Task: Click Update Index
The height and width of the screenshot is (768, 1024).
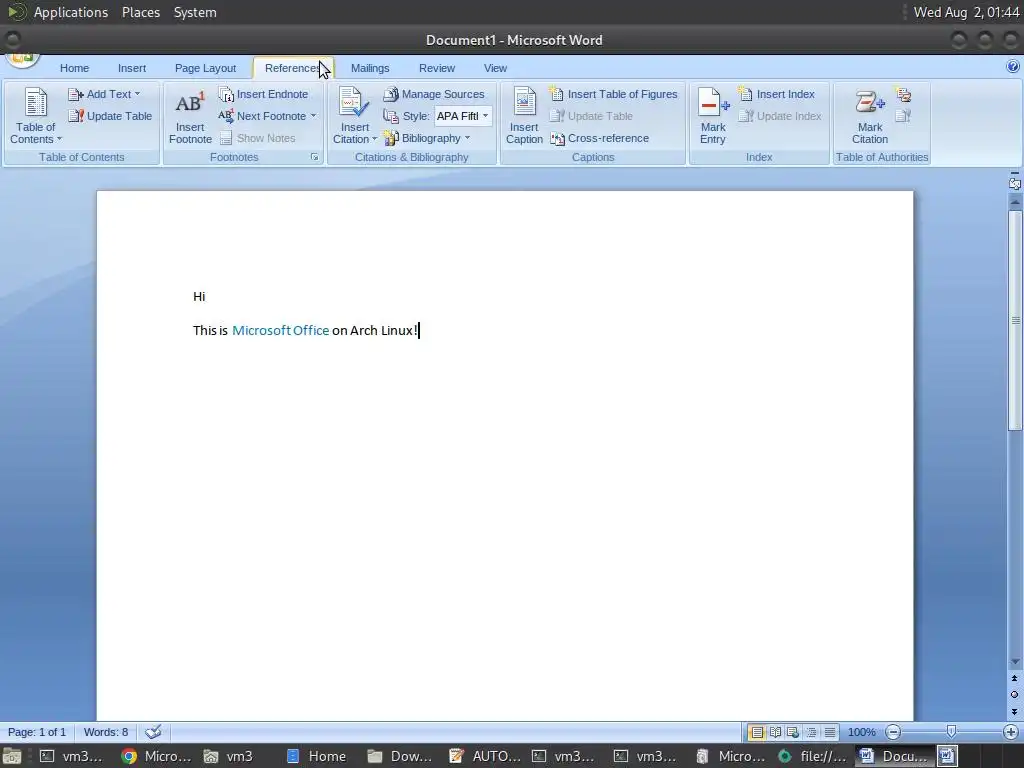Action: pos(780,116)
